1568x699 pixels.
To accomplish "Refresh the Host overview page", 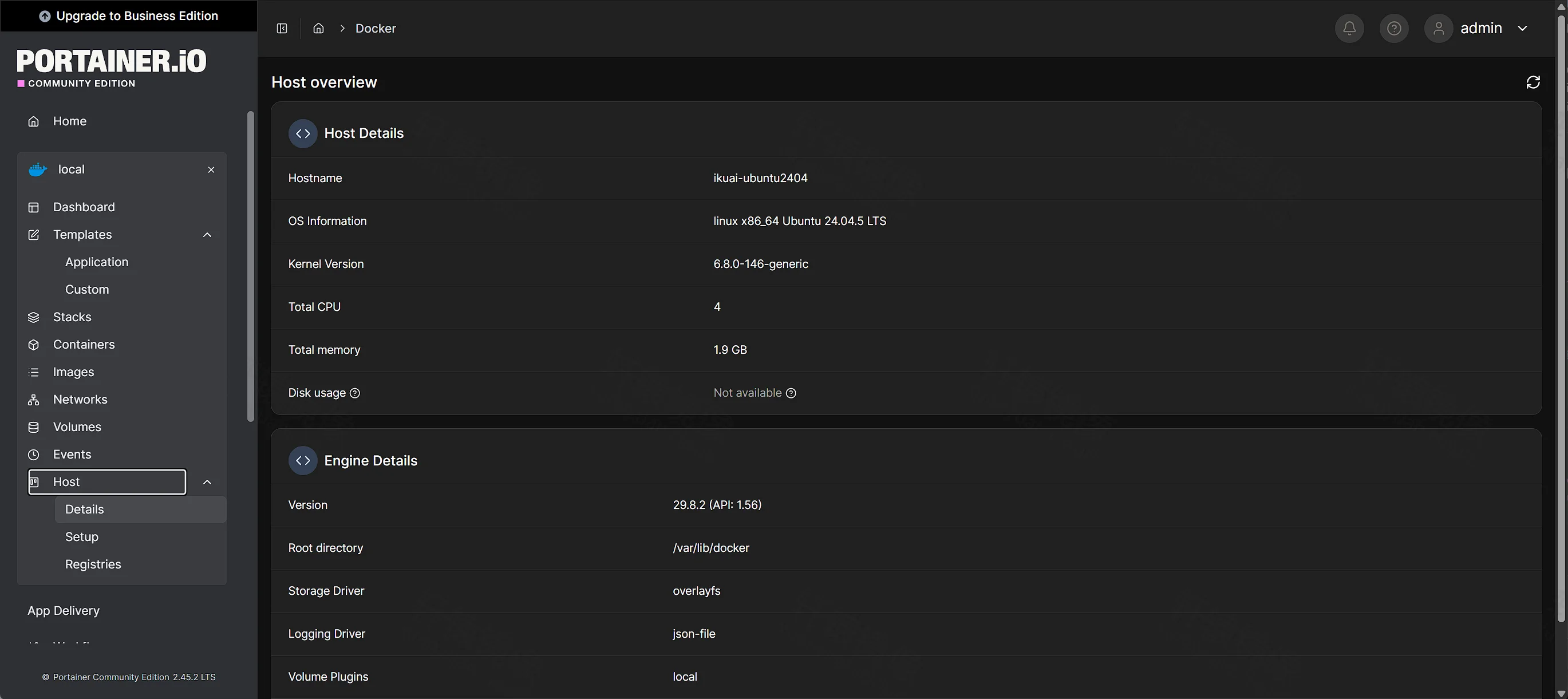I will (x=1533, y=82).
